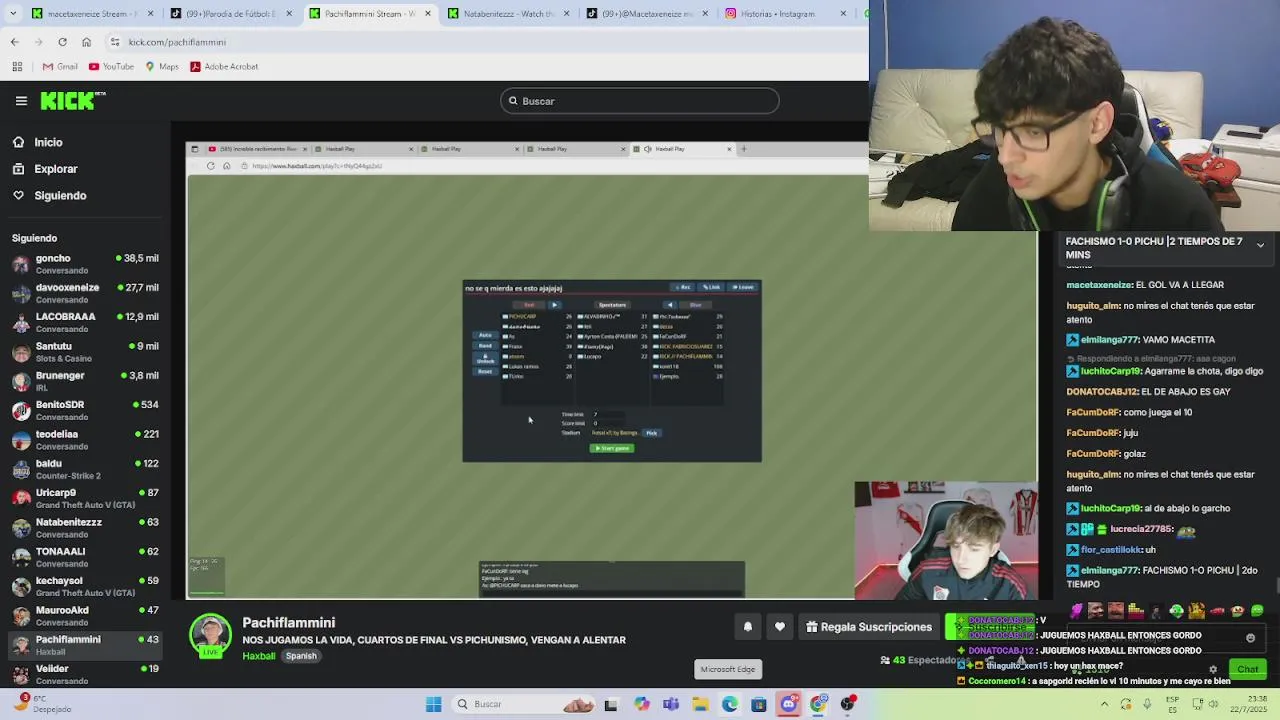Open kechaysol's channel
1280x720 pixels.
click(x=85, y=586)
